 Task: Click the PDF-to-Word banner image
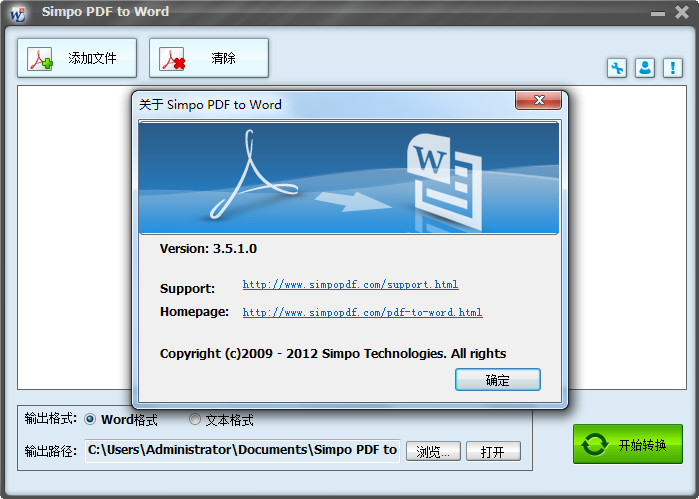pos(349,177)
